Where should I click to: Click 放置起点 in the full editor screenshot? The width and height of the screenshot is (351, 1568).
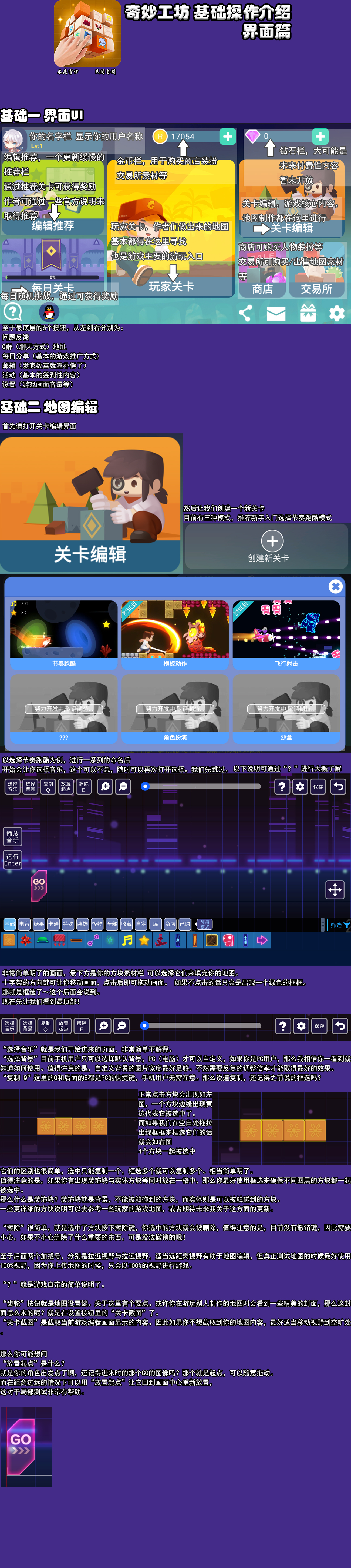pyautogui.click(x=66, y=786)
